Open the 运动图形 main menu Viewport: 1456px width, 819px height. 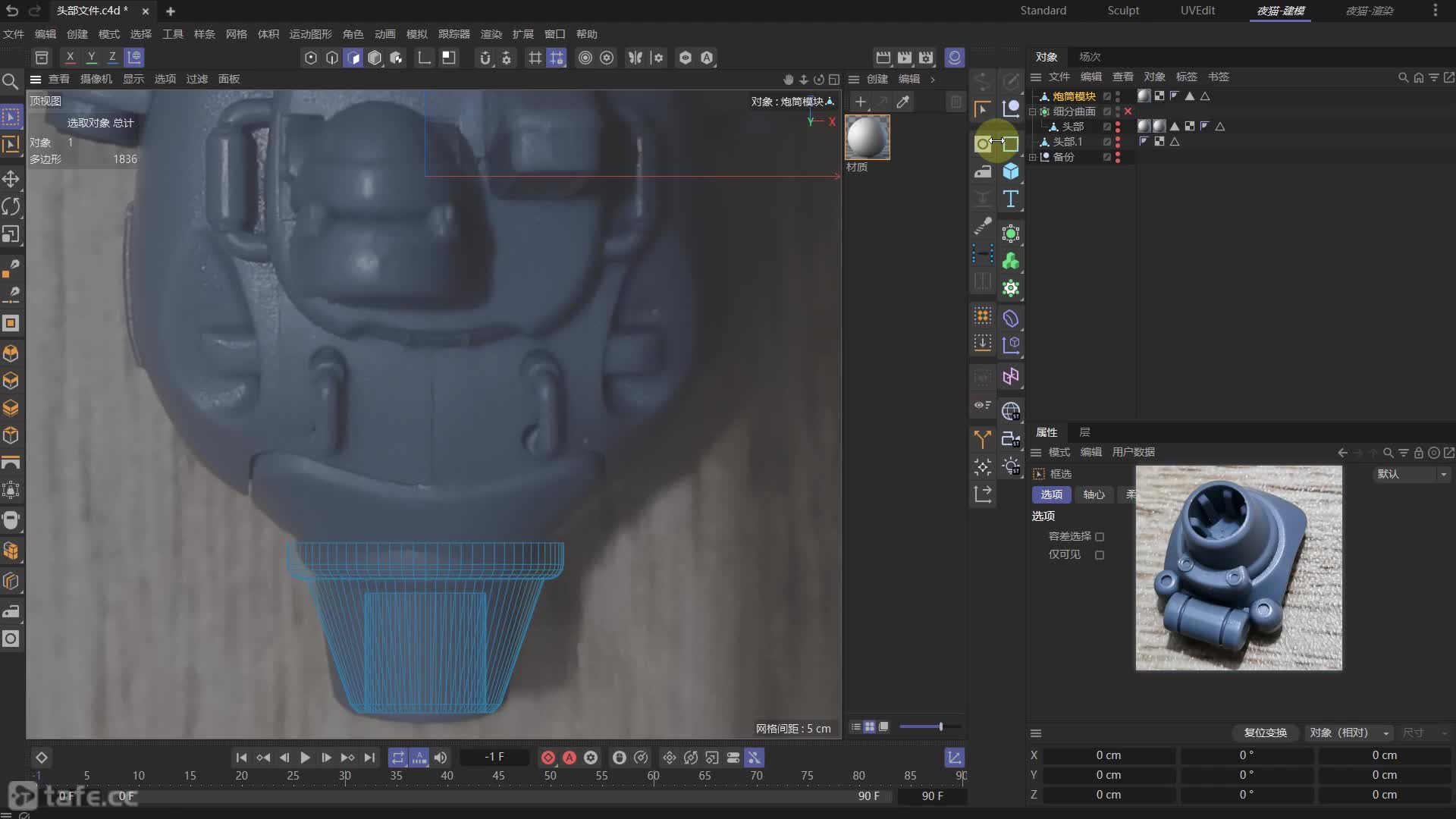(x=311, y=34)
